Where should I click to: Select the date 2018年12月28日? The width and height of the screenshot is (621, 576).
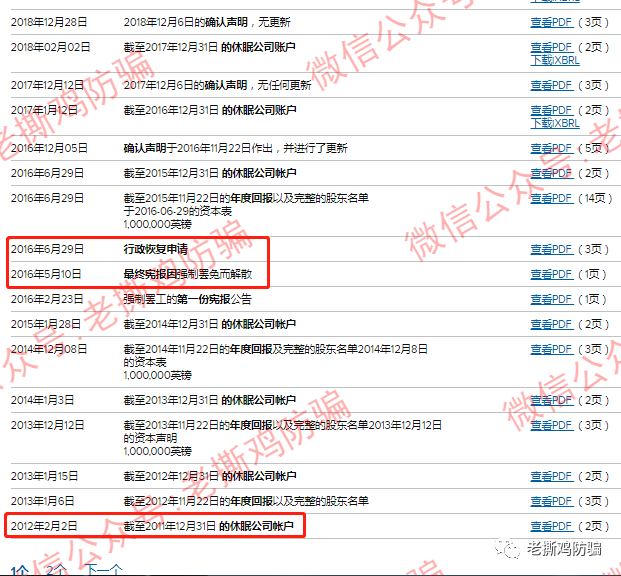(49, 22)
